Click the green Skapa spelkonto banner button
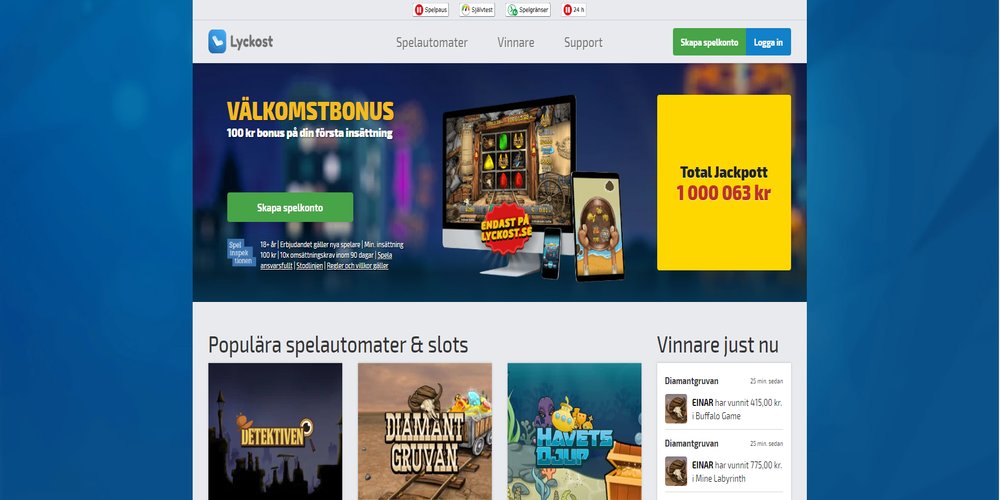The height and width of the screenshot is (500, 1000). [x=290, y=207]
